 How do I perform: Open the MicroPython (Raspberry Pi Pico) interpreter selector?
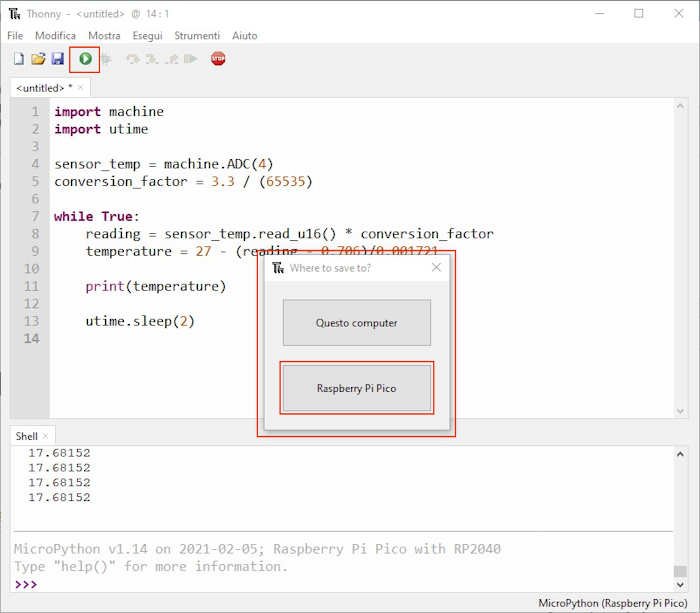[613, 603]
